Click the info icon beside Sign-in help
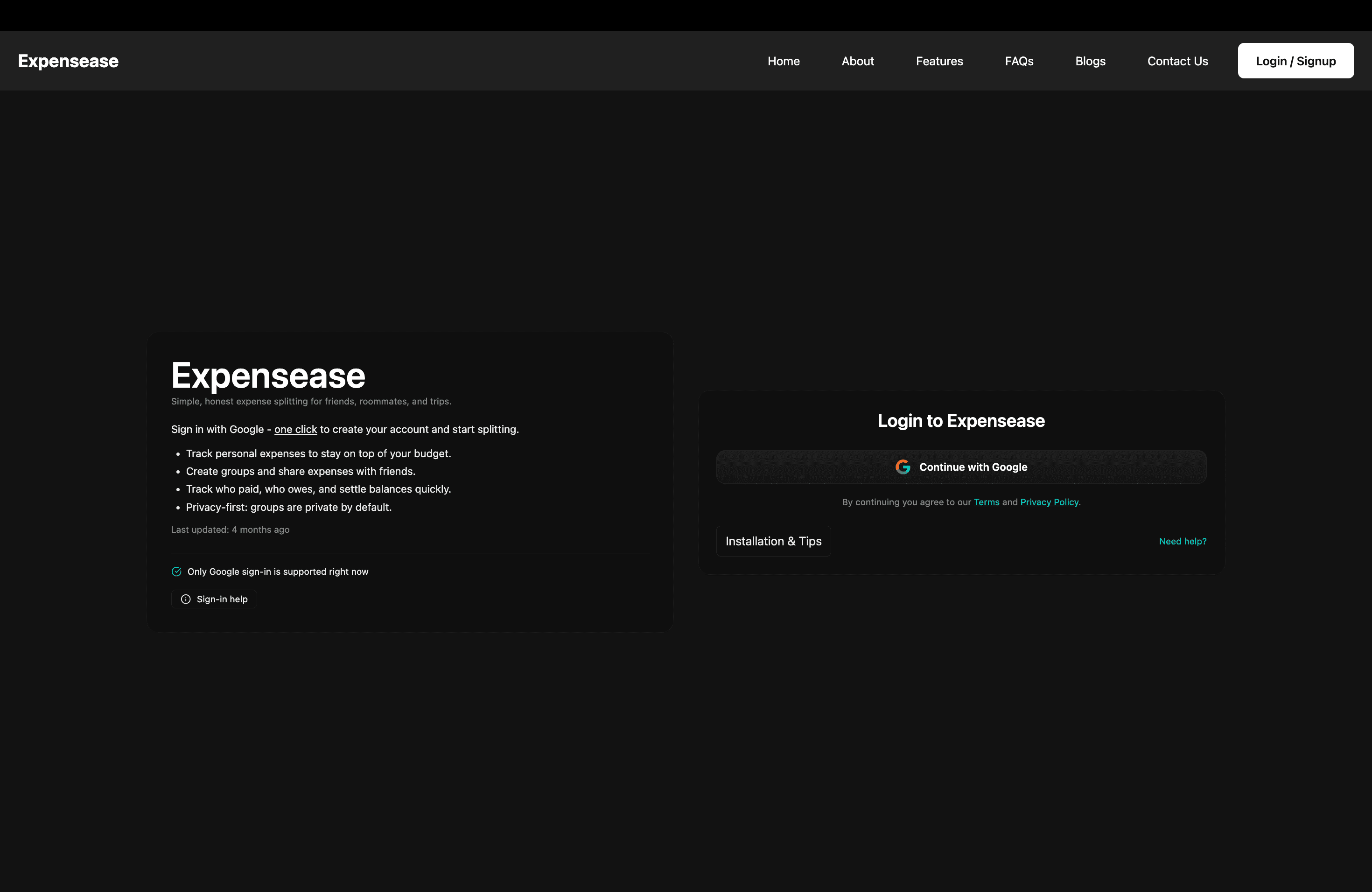The image size is (1372, 892). click(x=186, y=599)
